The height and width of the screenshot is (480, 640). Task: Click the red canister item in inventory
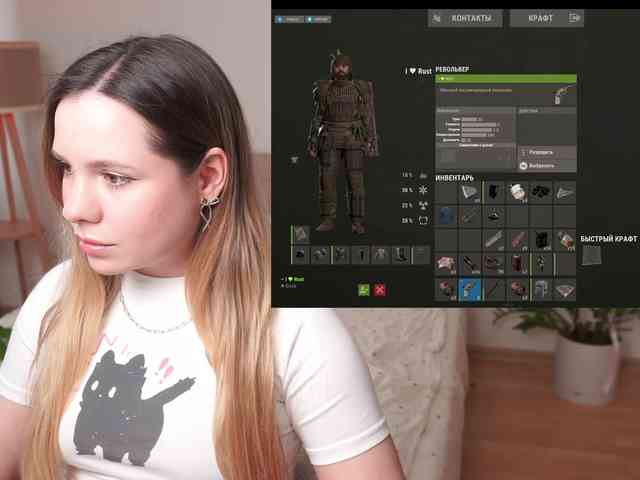pos(518,264)
